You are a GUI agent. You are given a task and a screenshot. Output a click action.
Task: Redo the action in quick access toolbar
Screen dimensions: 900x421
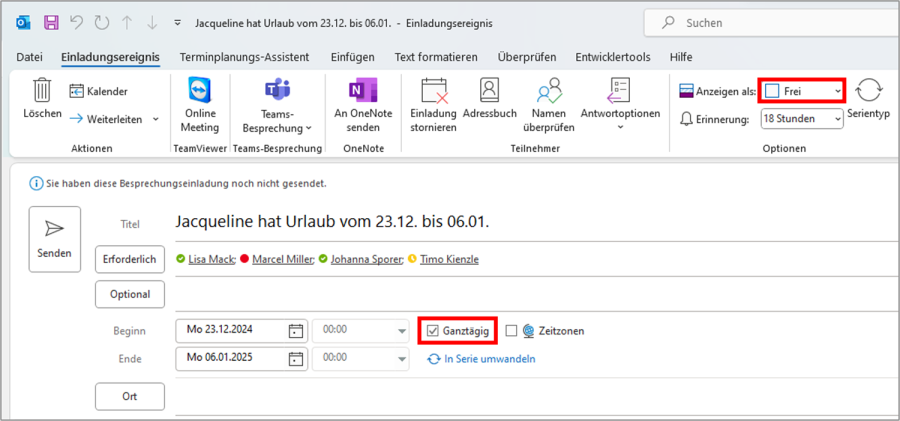(x=102, y=23)
